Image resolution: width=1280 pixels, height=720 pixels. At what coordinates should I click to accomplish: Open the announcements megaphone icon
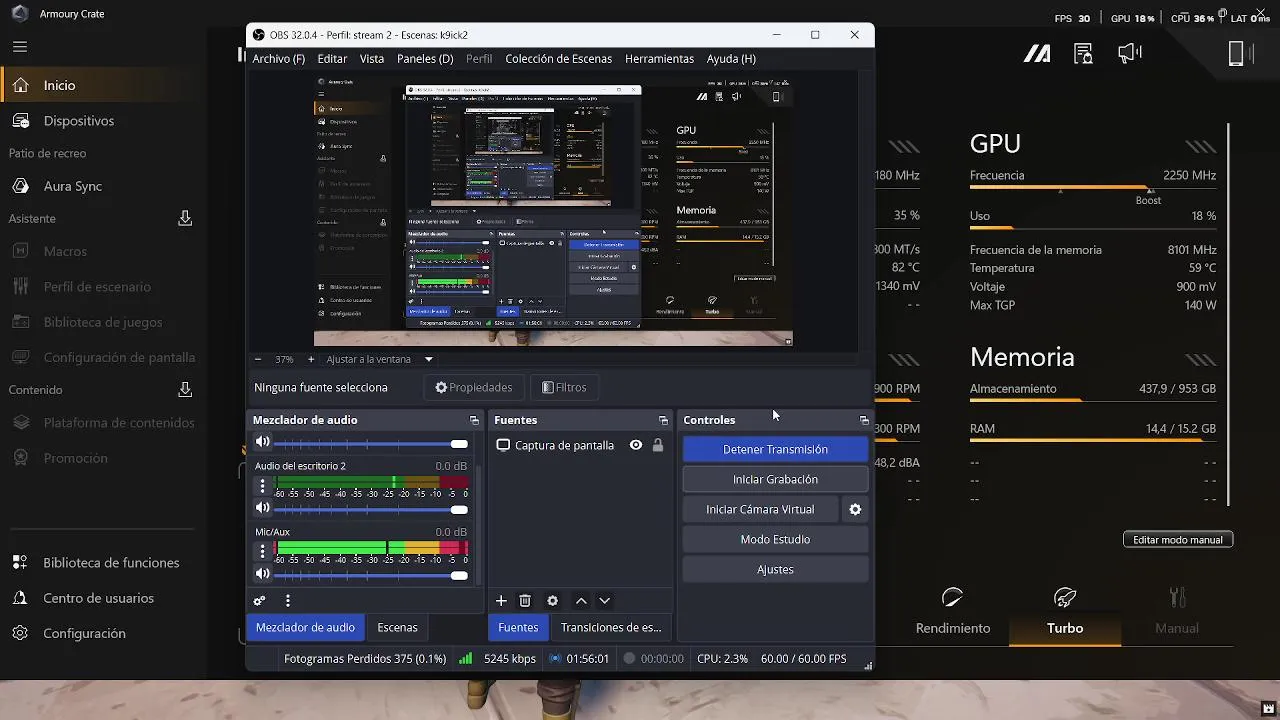click(1130, 53)
